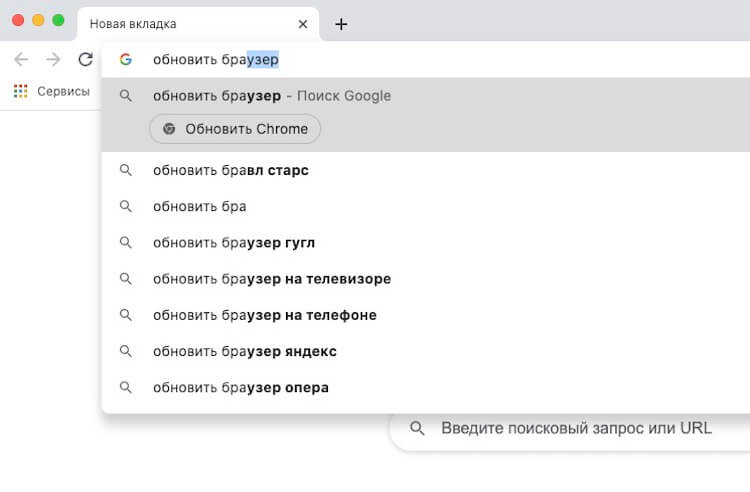This screenshot has width=750, height=492.
Task: Click the search icon beside обновить браузер гугл
Action: point(126,243)
